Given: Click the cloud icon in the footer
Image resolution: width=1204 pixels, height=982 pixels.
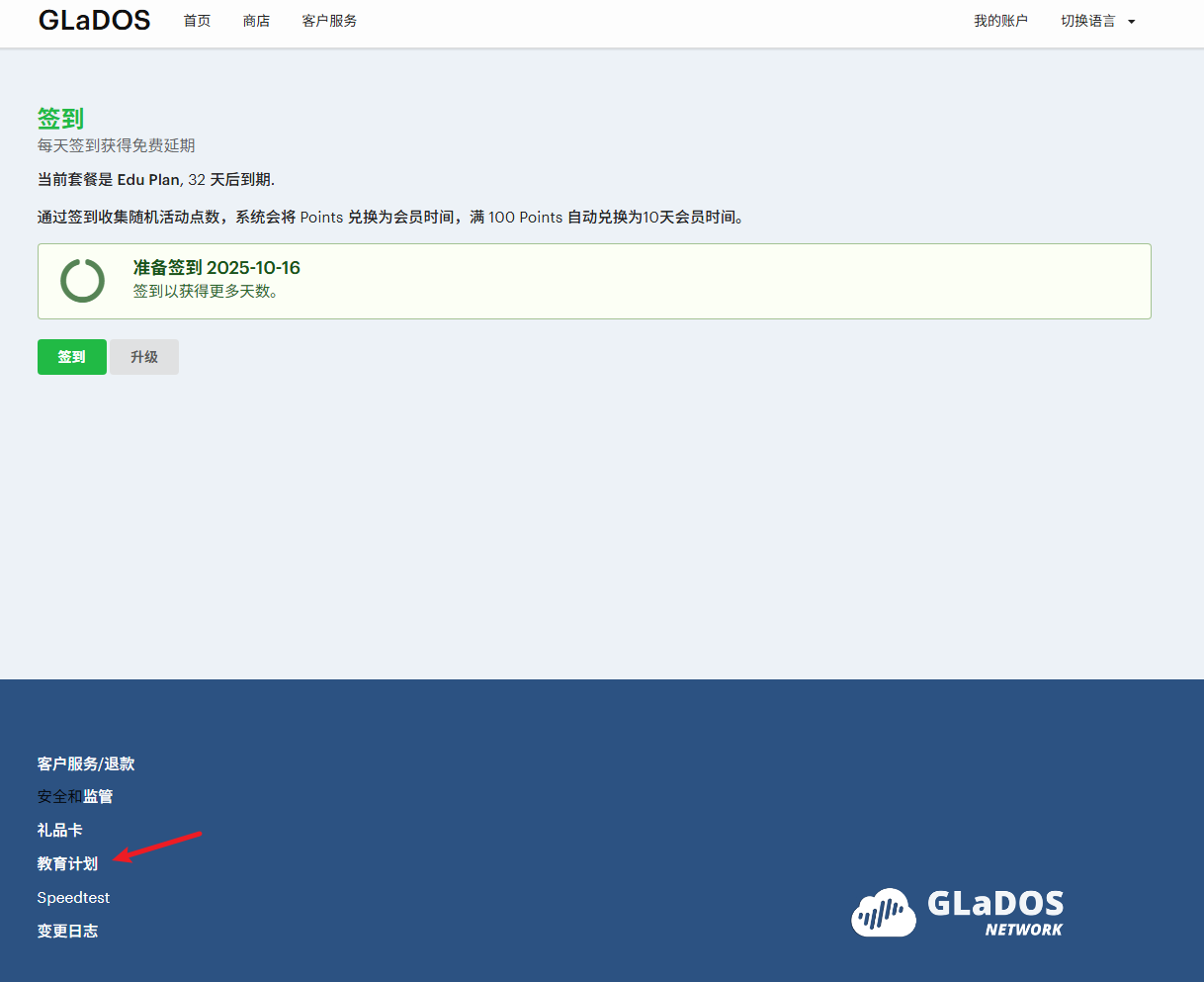Looking at the screenshot, I should coord(883,912).
